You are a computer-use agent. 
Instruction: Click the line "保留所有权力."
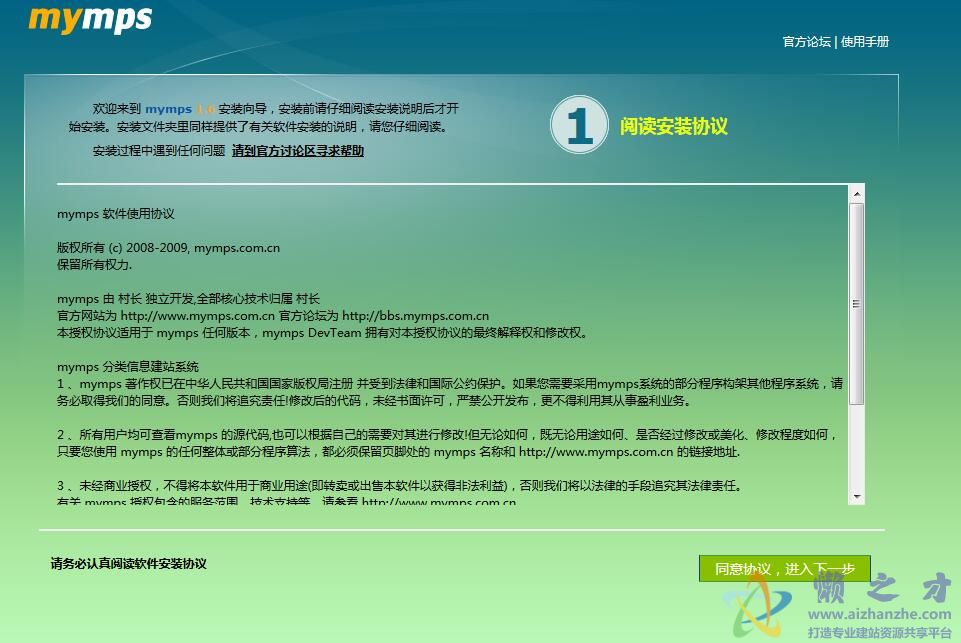[94, 265]
